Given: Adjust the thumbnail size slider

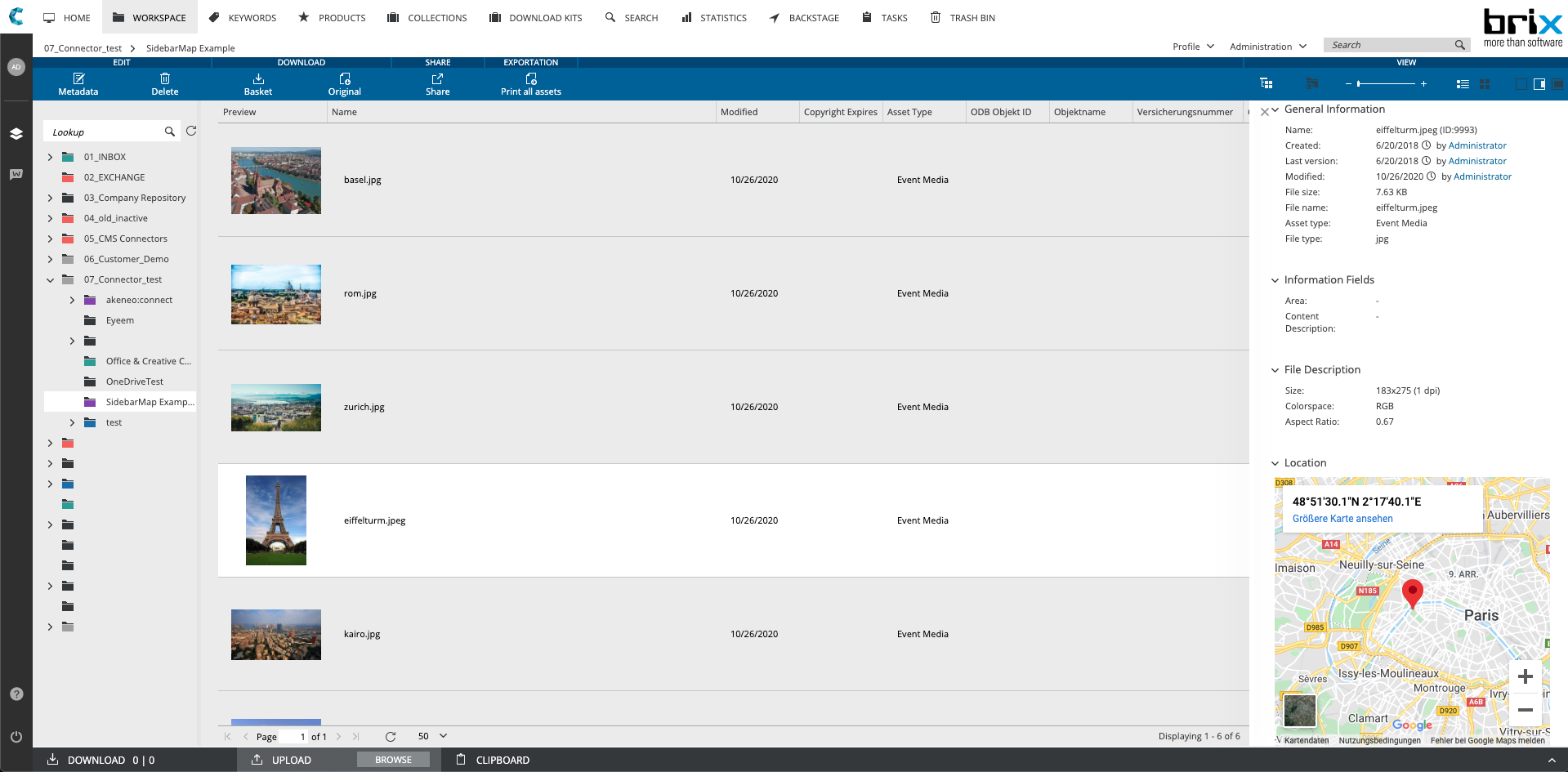Looking at the screenshot, I should point(1386,83).
